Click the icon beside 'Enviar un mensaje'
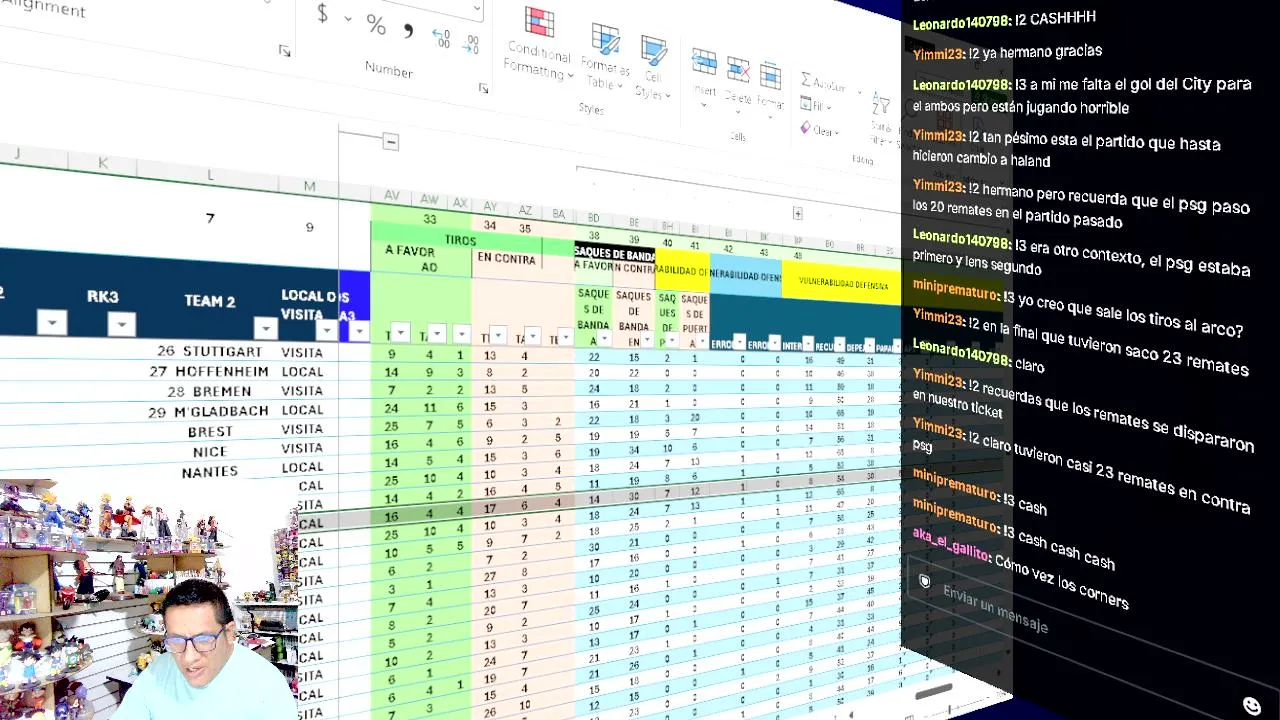 925,581
